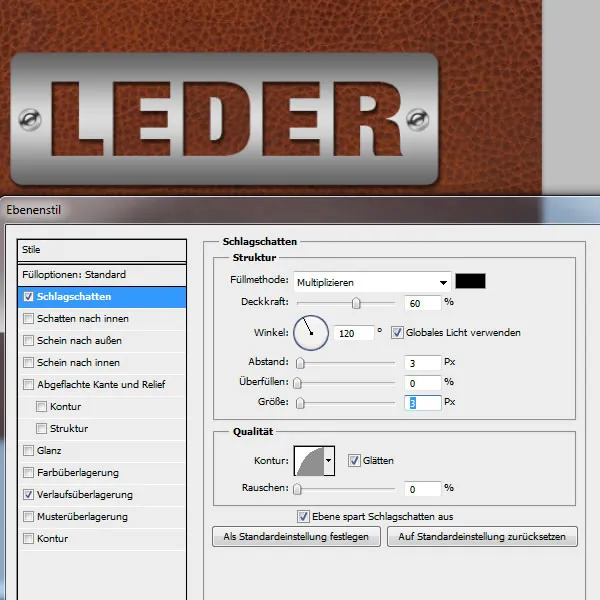Screen dimensions: 600x600
Task: Click the Rauschen percentage field
Action: [424, 489]
